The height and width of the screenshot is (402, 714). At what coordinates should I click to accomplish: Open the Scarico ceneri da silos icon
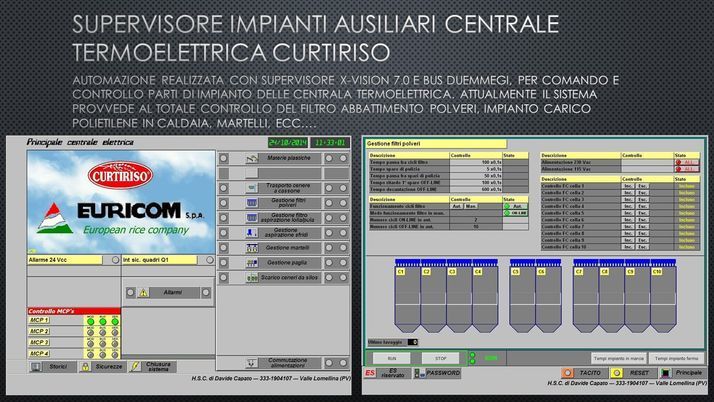tap(252, 278)
